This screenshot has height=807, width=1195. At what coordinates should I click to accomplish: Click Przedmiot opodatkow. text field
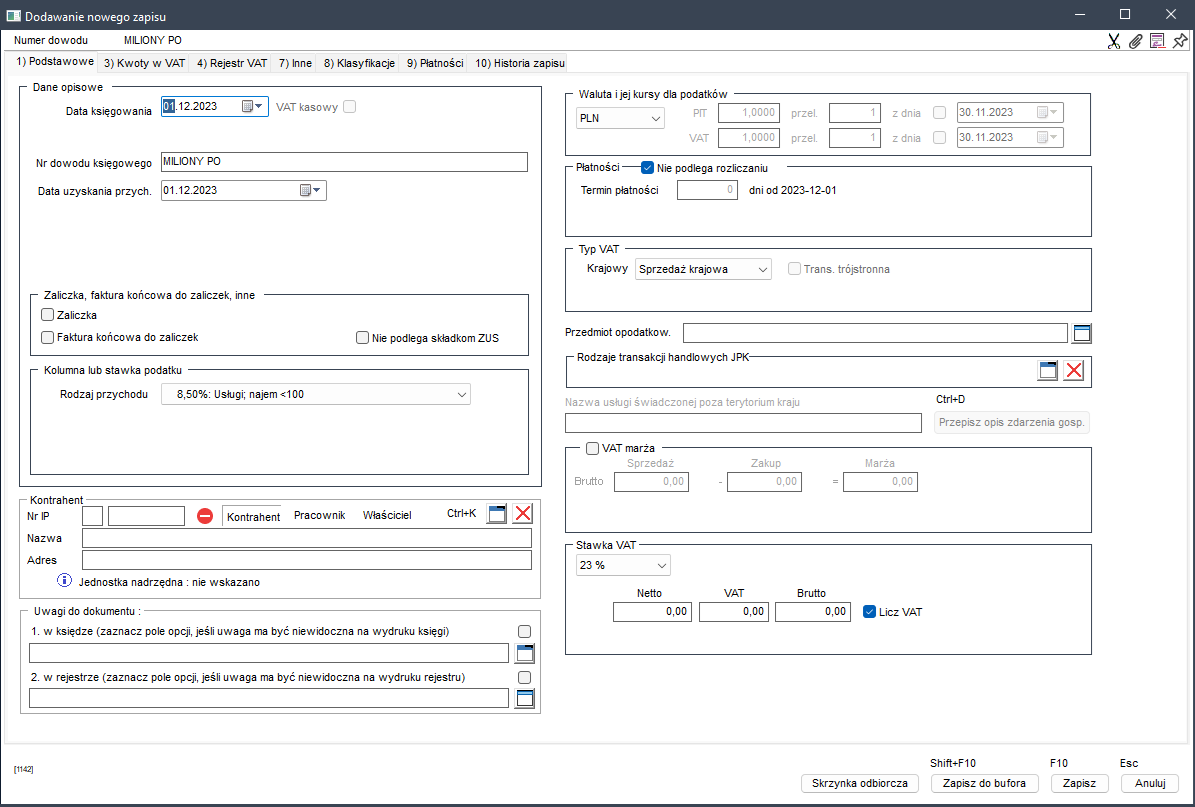875,333
